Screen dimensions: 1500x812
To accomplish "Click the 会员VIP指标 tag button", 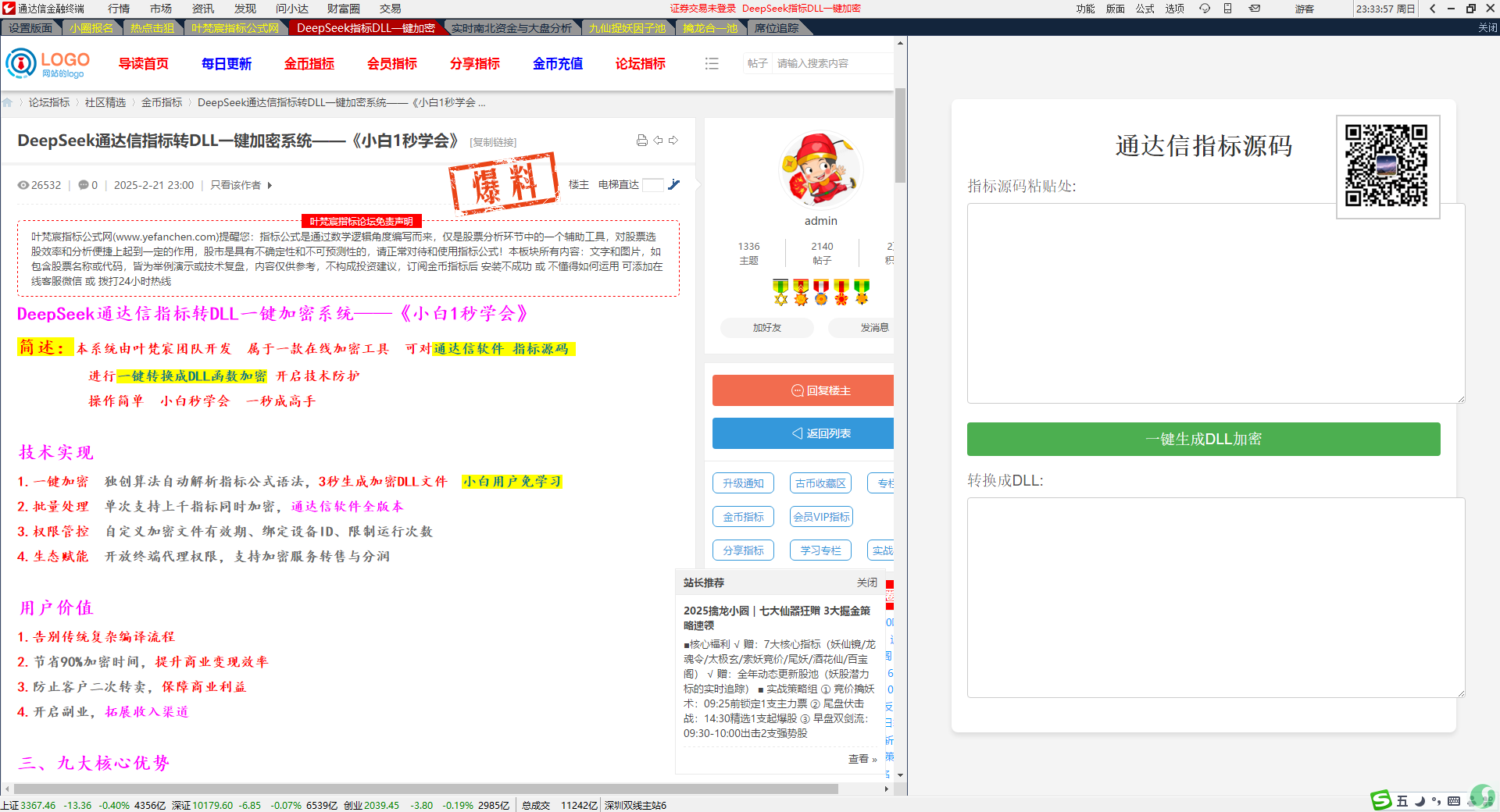I will pyautogui.click(x=821, y=517).
